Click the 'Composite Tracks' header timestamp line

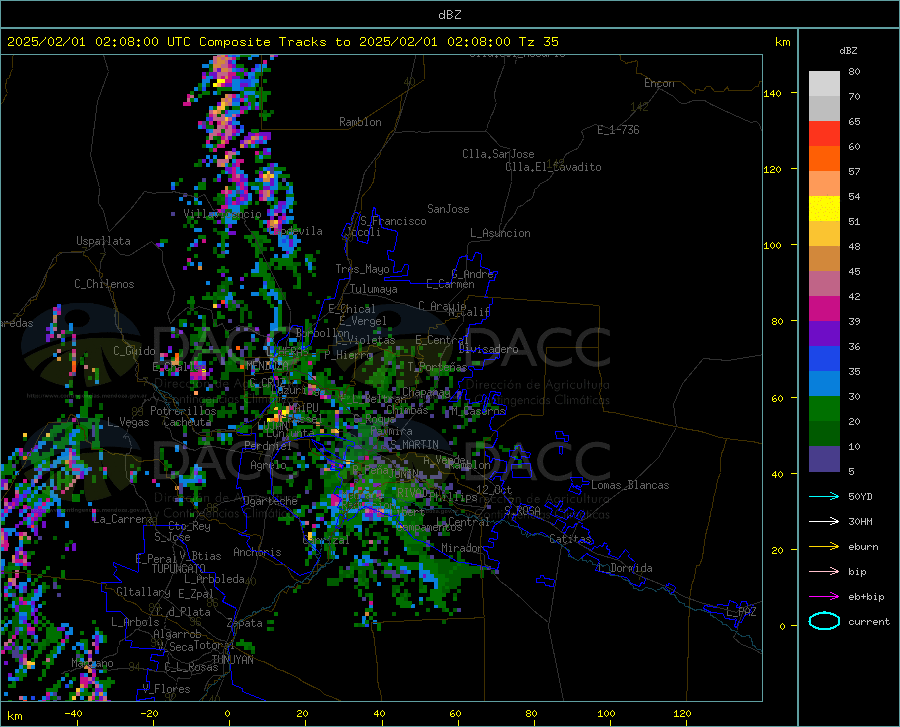pyautogui.click(x=282, y=41)
